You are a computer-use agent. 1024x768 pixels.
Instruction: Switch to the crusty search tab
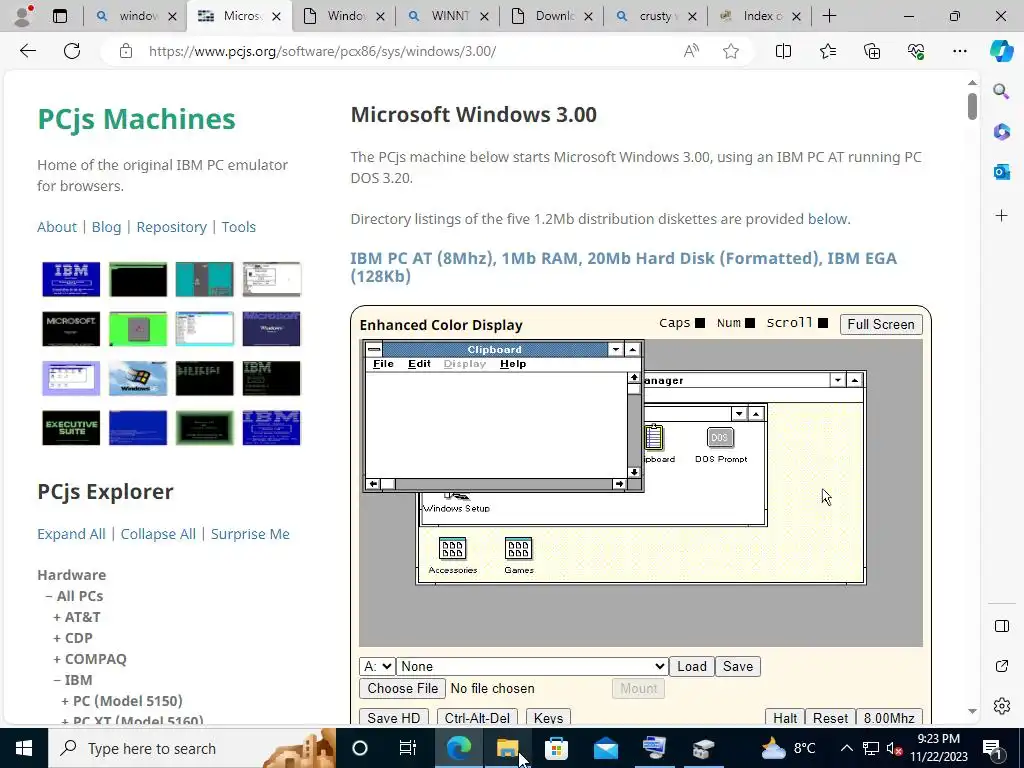point(656,16)
